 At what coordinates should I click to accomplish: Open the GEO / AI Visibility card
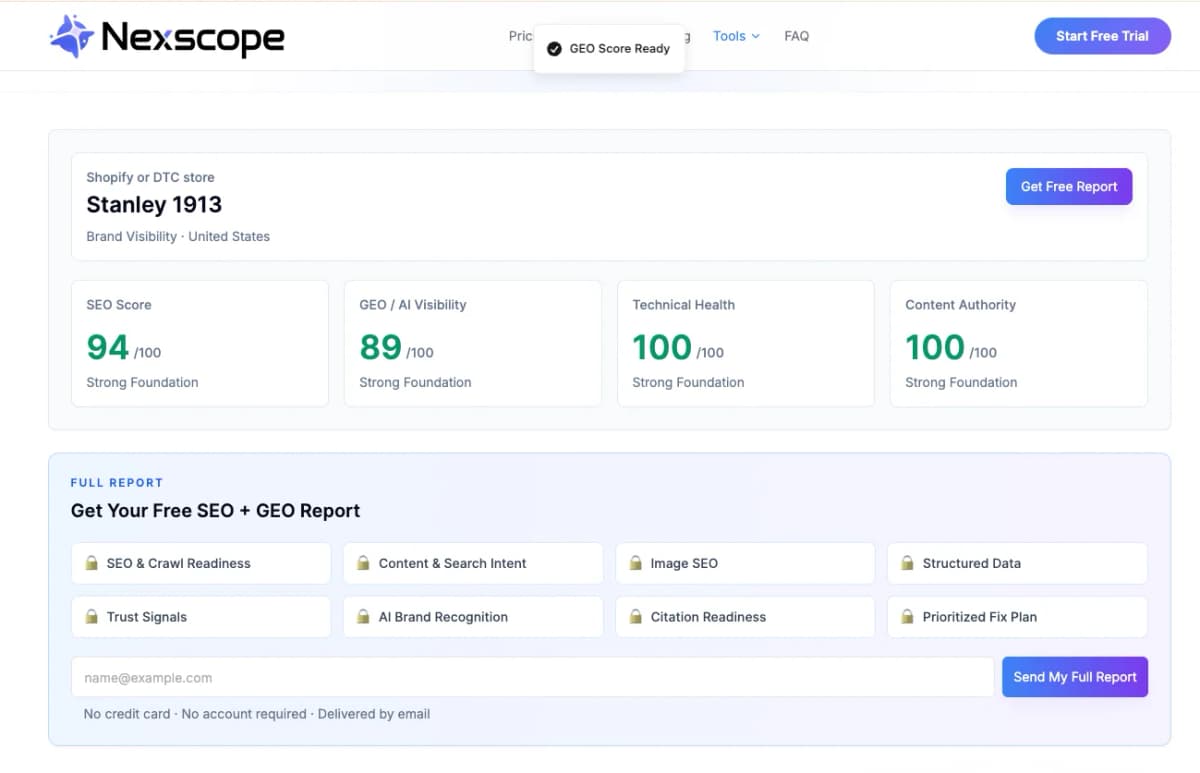coord(473,343)
